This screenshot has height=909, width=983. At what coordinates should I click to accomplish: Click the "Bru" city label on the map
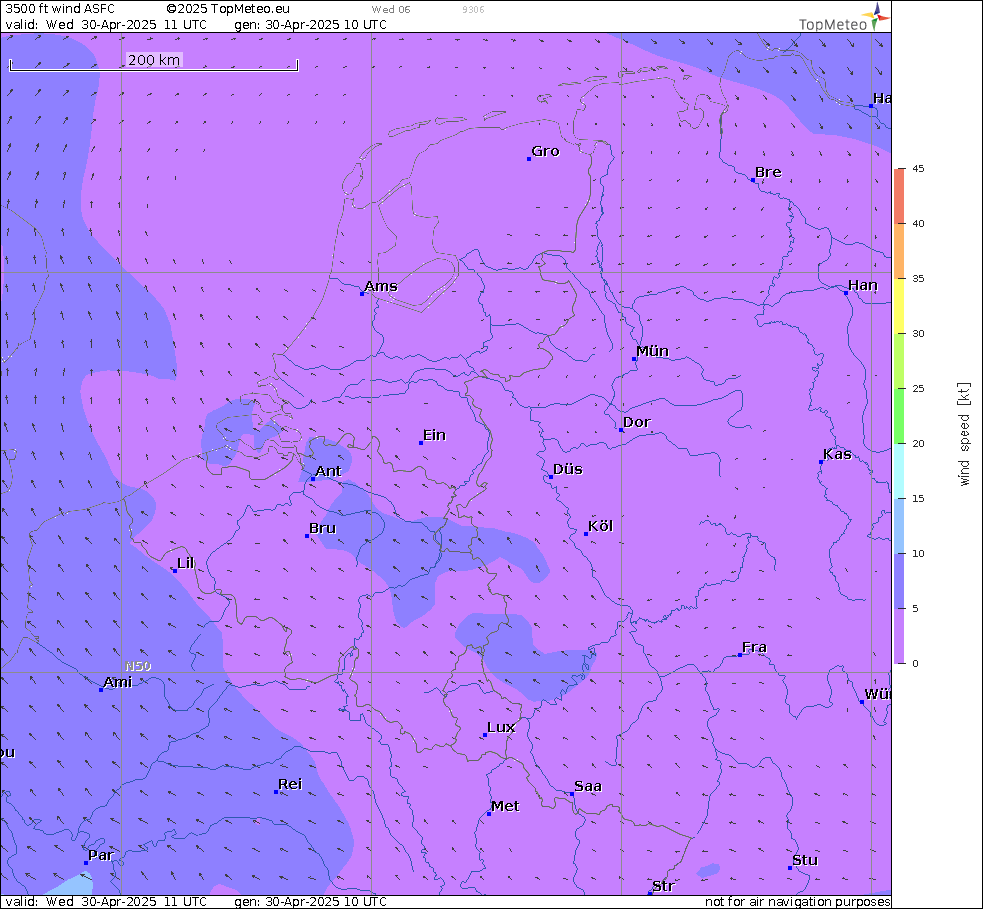(x=323, y=528)
